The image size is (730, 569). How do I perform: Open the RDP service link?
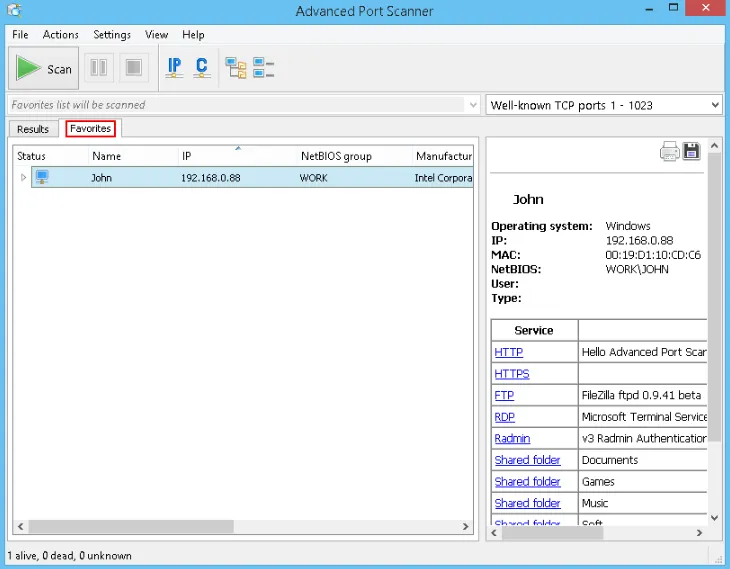click(x=505, y=417)
